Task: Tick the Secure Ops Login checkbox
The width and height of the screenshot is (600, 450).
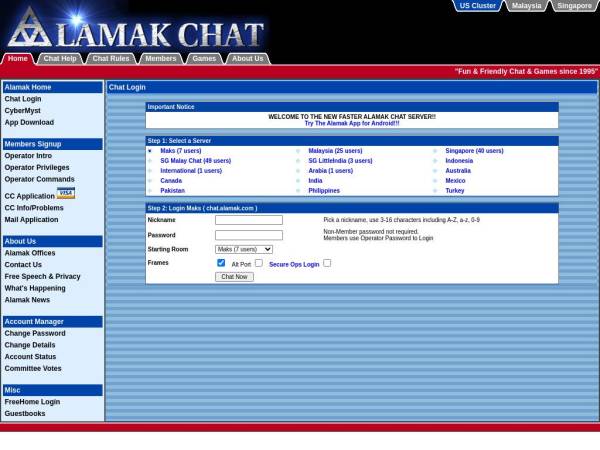Action: coord(327,263)
